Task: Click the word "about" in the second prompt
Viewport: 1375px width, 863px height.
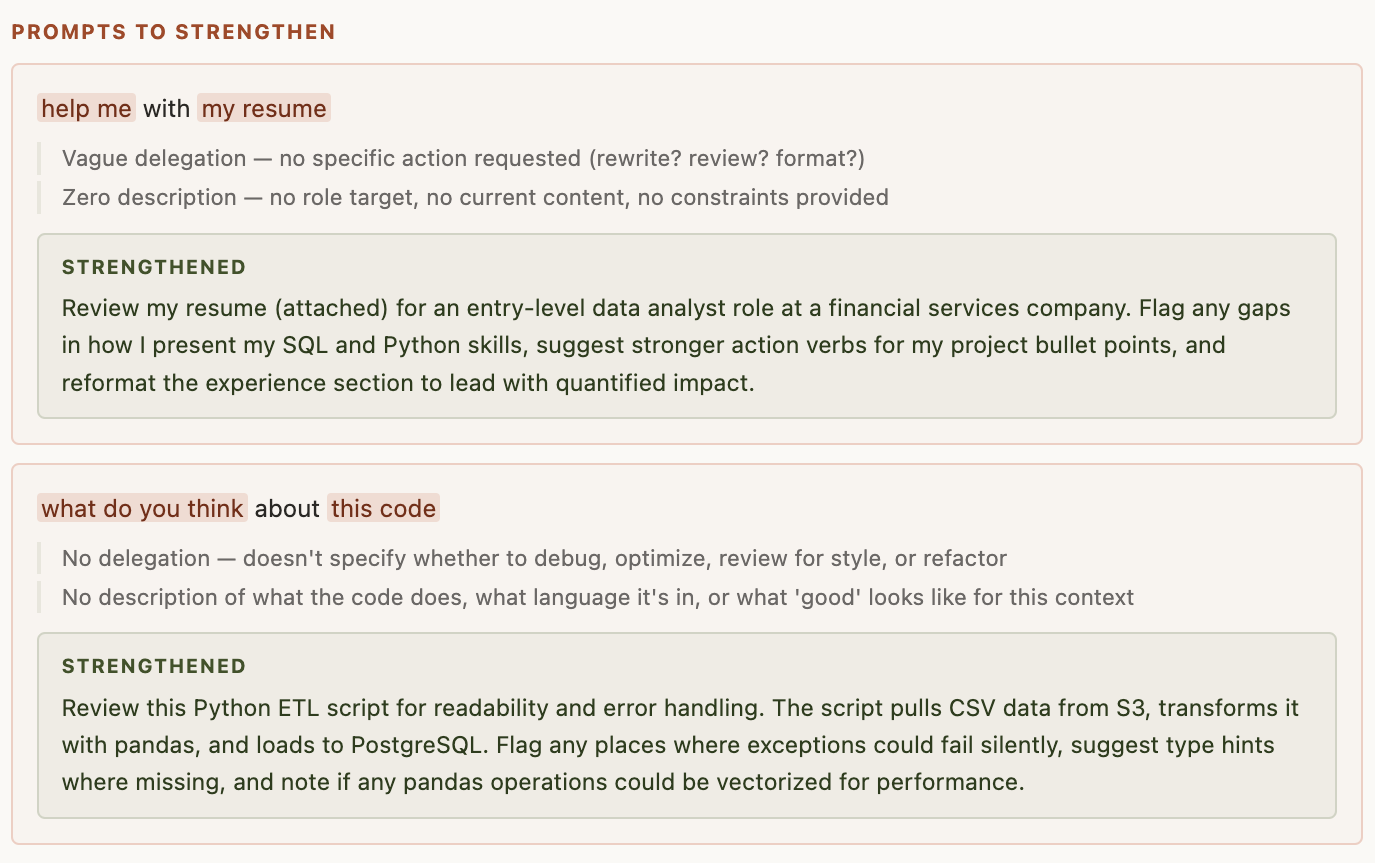Action: [x=287, y=508]
